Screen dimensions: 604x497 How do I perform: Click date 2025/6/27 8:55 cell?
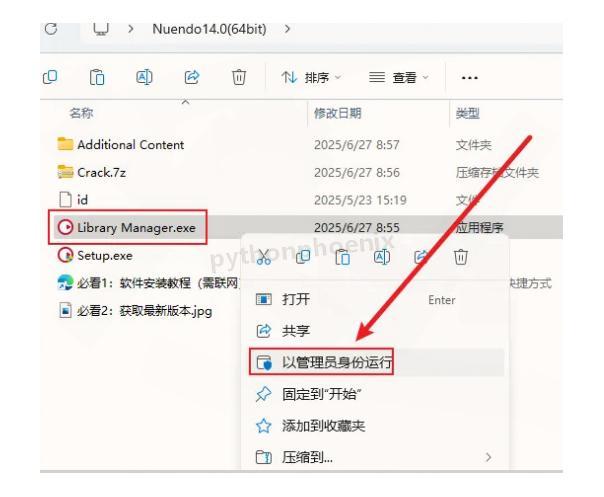coord(357,228)
